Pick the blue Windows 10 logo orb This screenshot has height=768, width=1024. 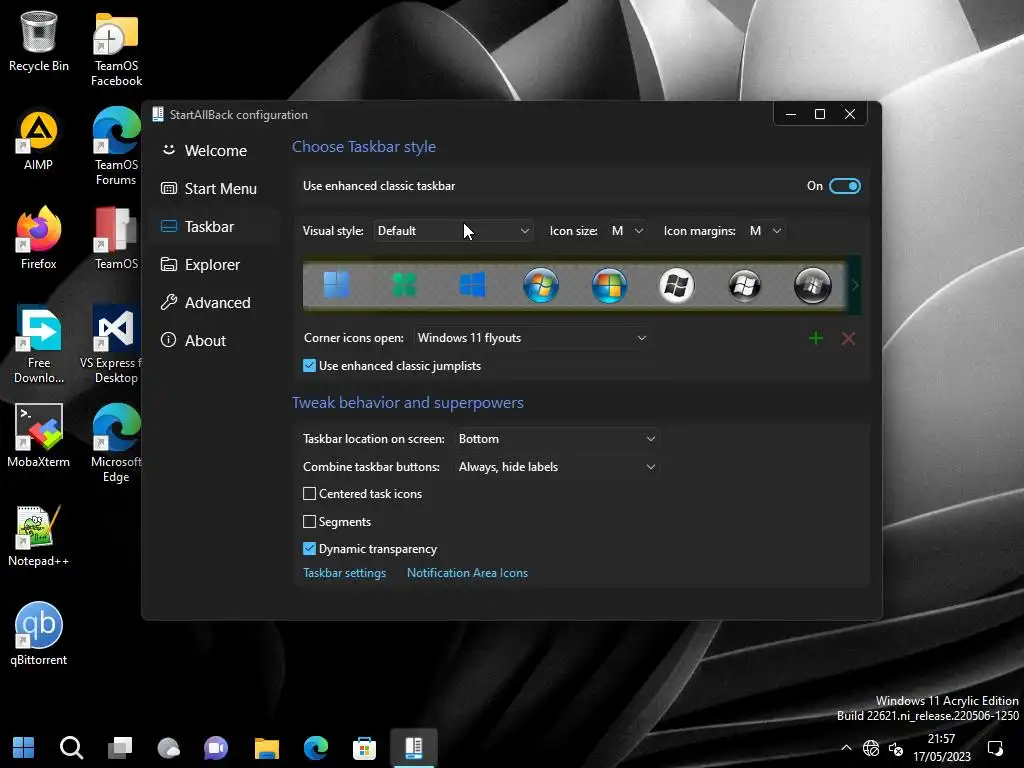point(472,285)
